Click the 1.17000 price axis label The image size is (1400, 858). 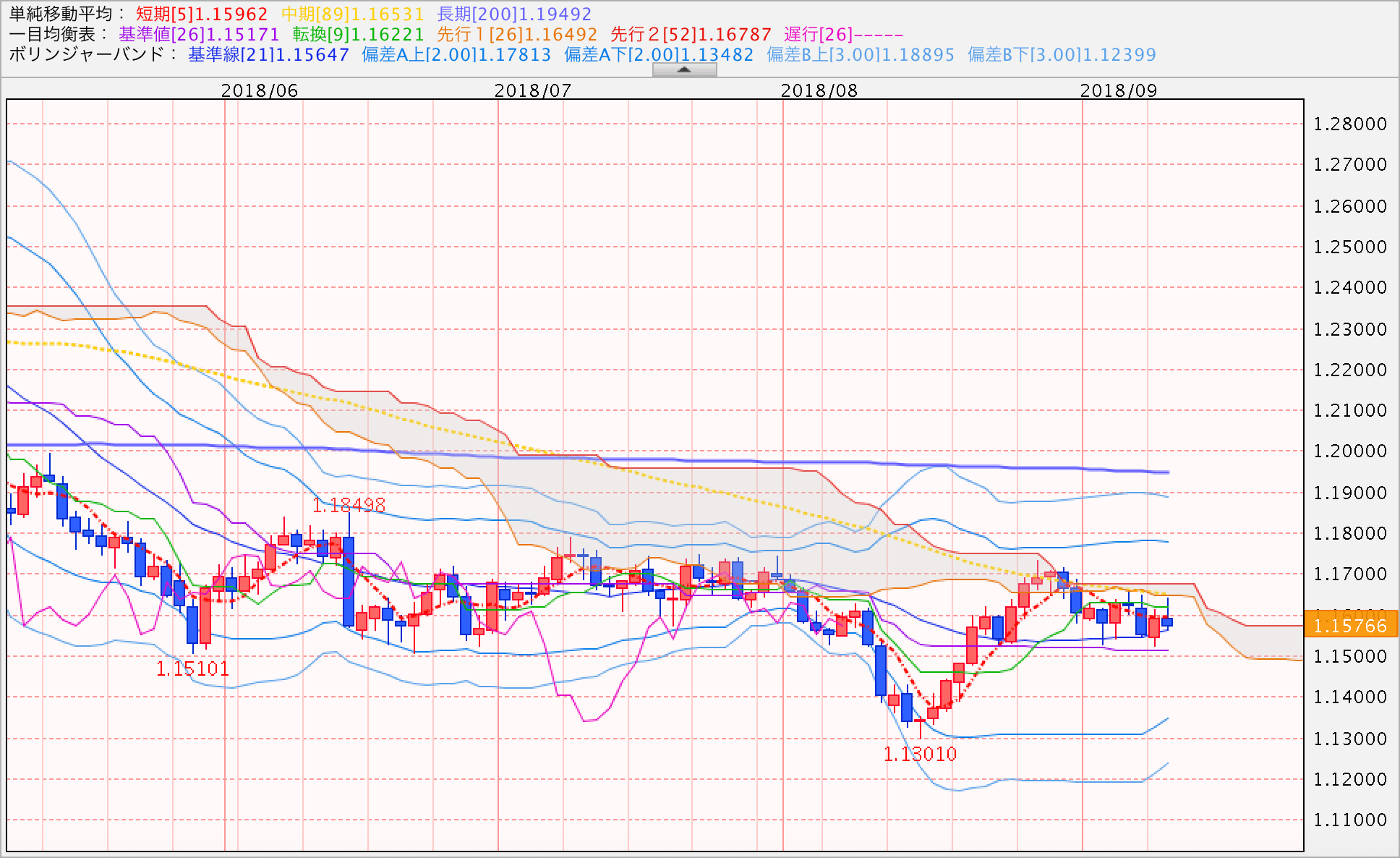point(1350,574)
